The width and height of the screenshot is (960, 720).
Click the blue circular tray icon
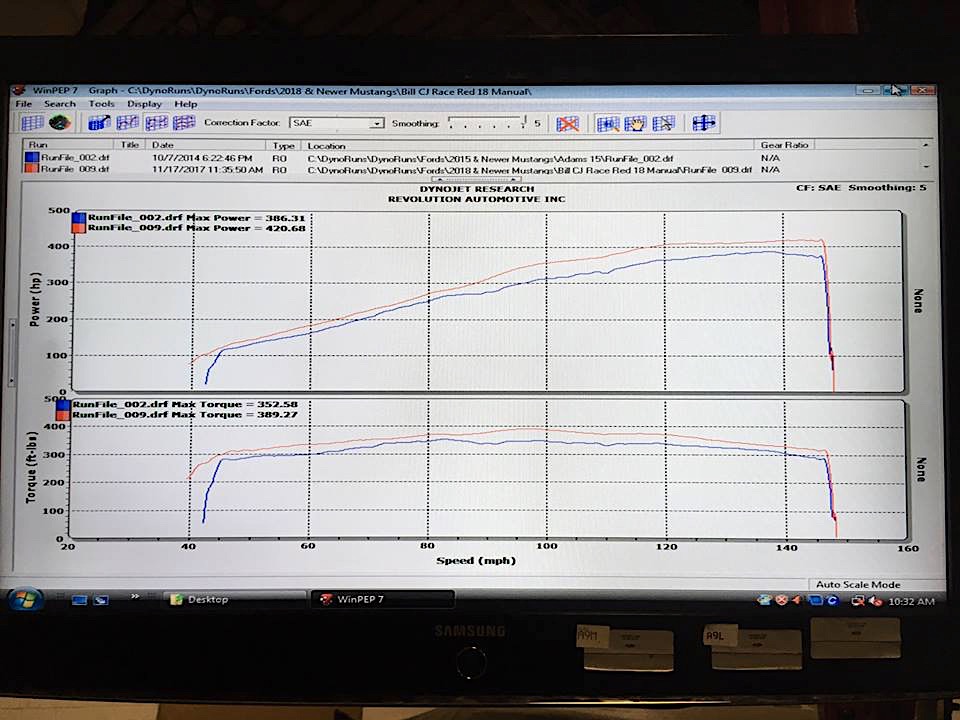pos(832,601)
